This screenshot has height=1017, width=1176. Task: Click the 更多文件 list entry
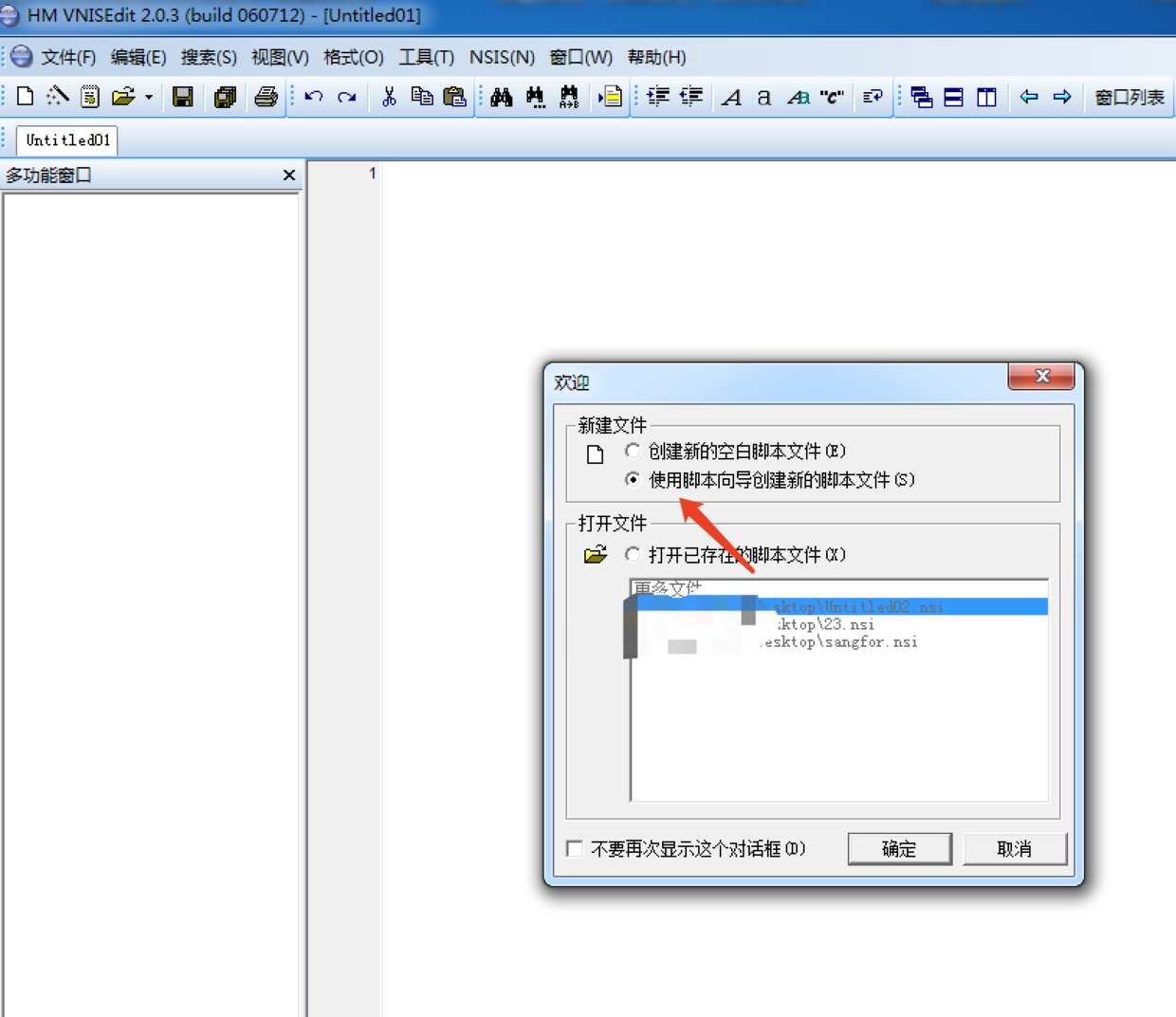(x=839, y=589)
